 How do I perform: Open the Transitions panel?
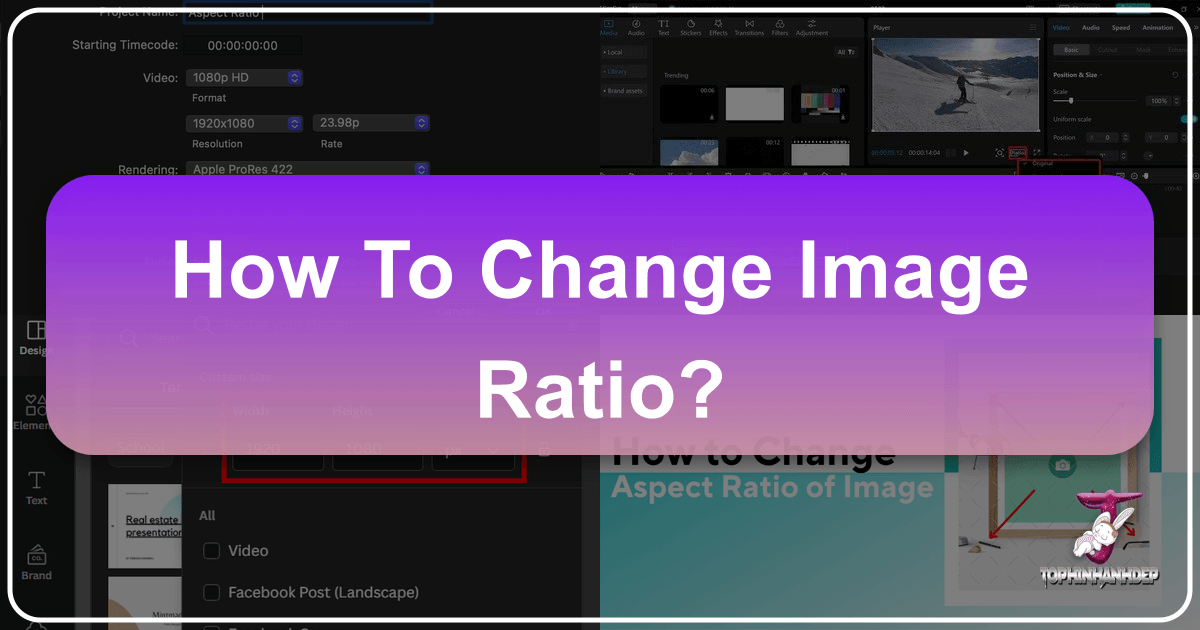coord(750,28)
